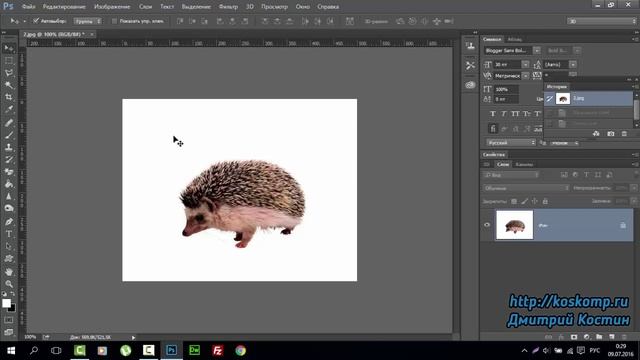Toggle fi standard ligatures button
Viewport: 640px width, 360px height.
coord(493,129)
